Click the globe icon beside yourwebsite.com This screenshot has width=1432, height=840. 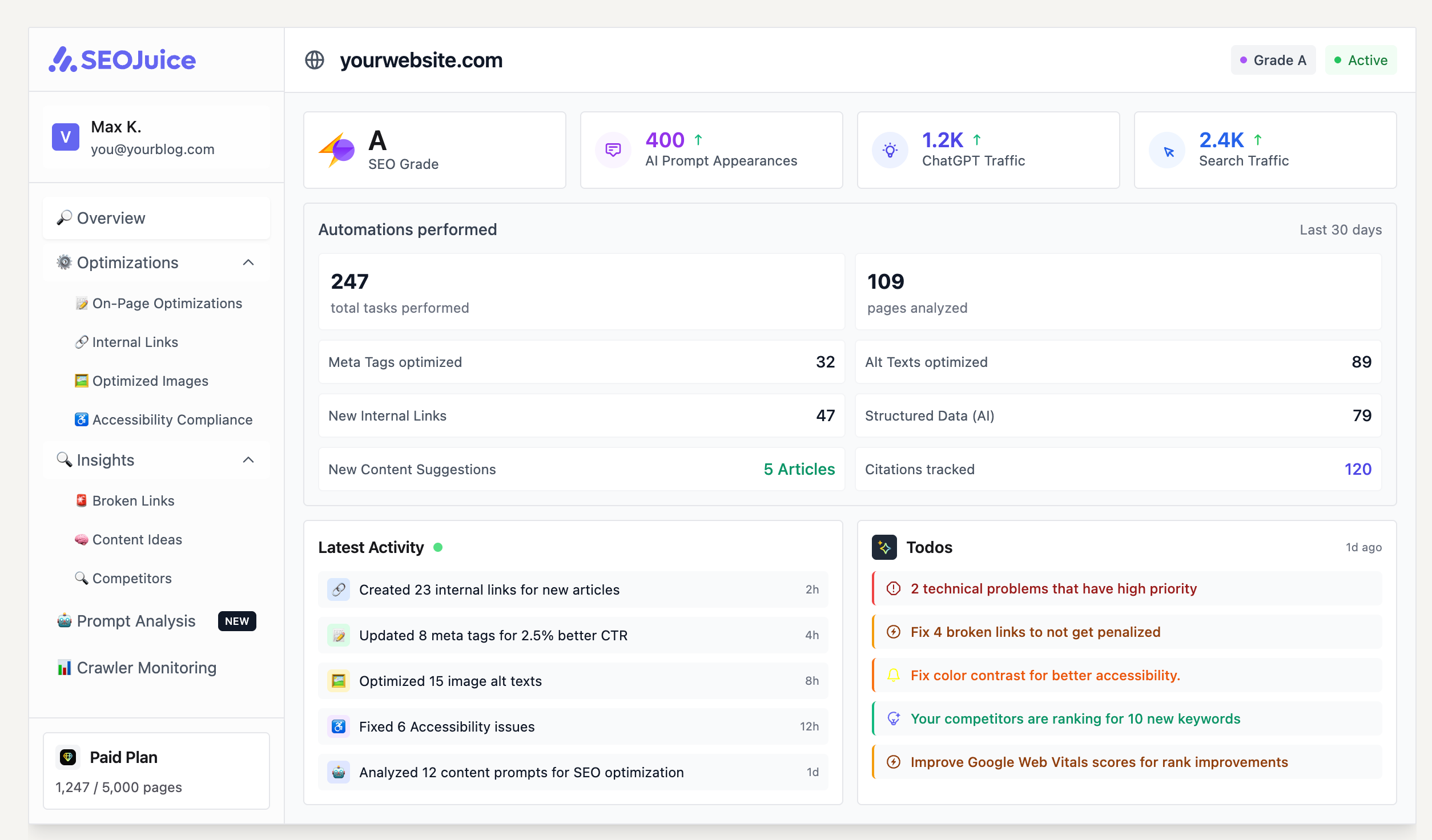point(315,59)
